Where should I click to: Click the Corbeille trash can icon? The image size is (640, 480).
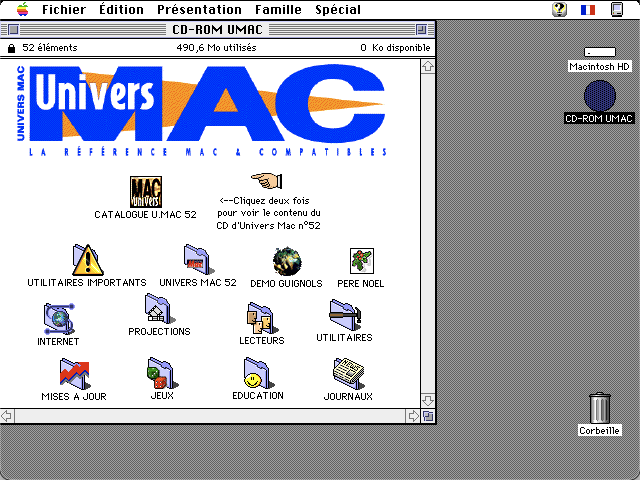click(x=600, y=407)
